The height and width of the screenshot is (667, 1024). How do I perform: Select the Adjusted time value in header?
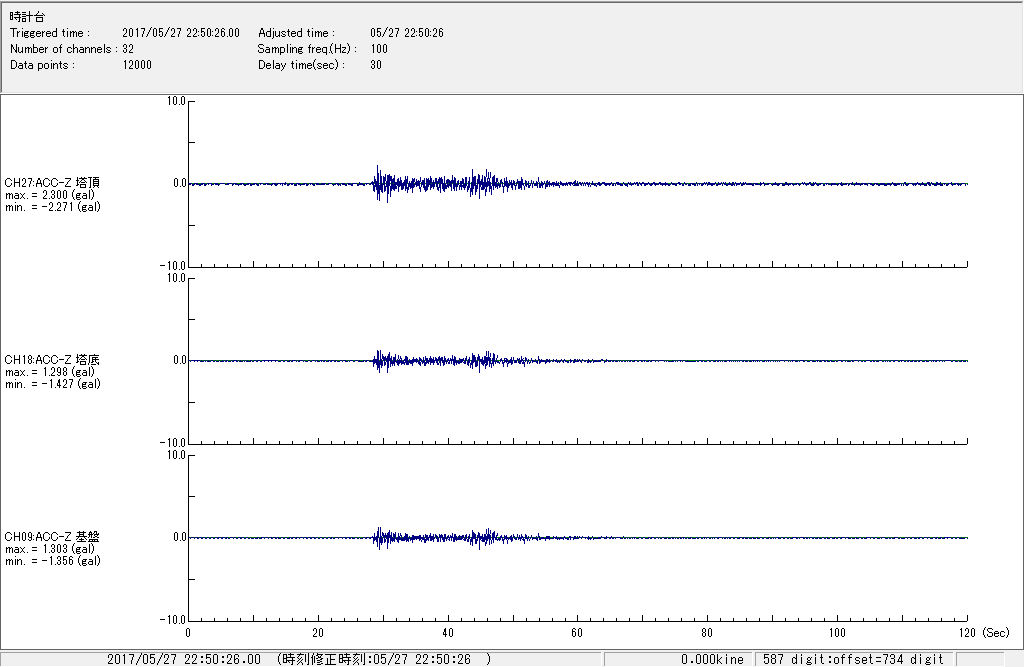406,33
